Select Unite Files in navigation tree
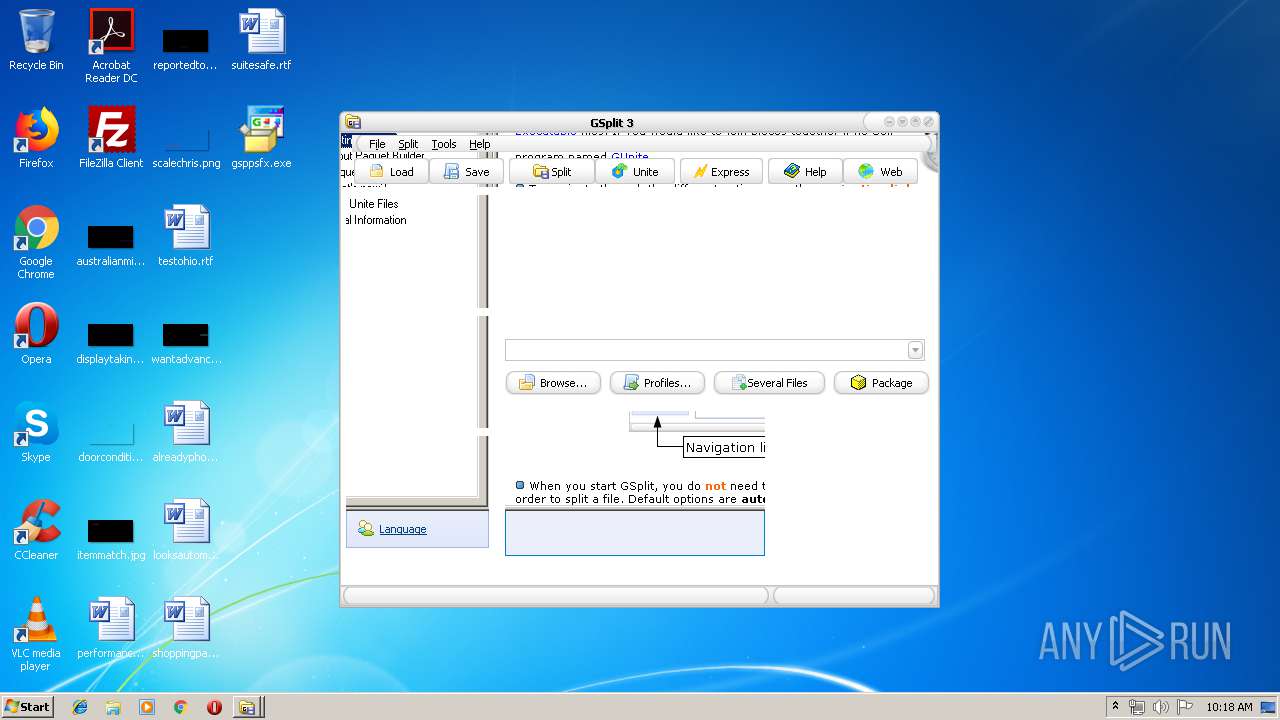The width and height of the screenshot is (1280, 720). click(374, 204)
